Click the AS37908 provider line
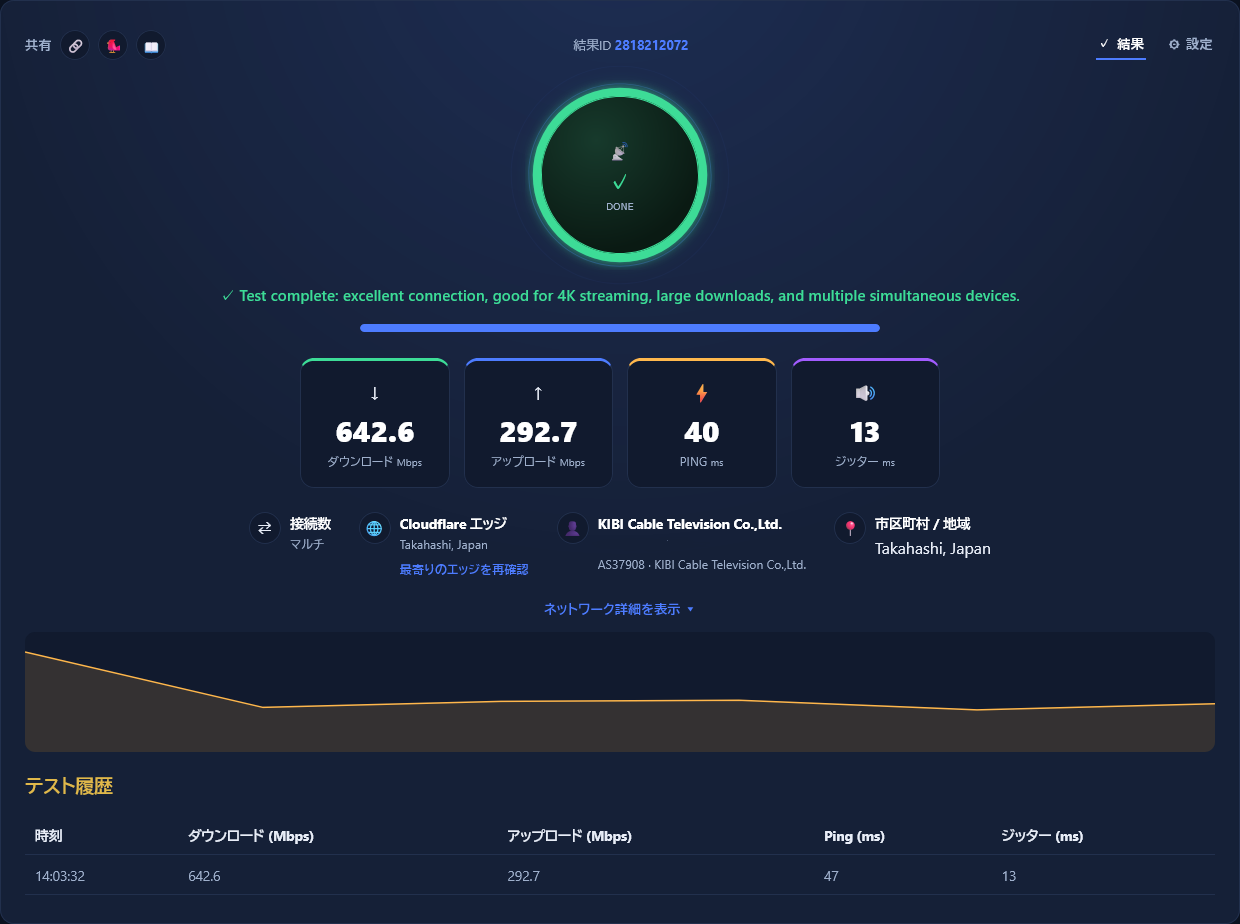 [x=702, y=565]
